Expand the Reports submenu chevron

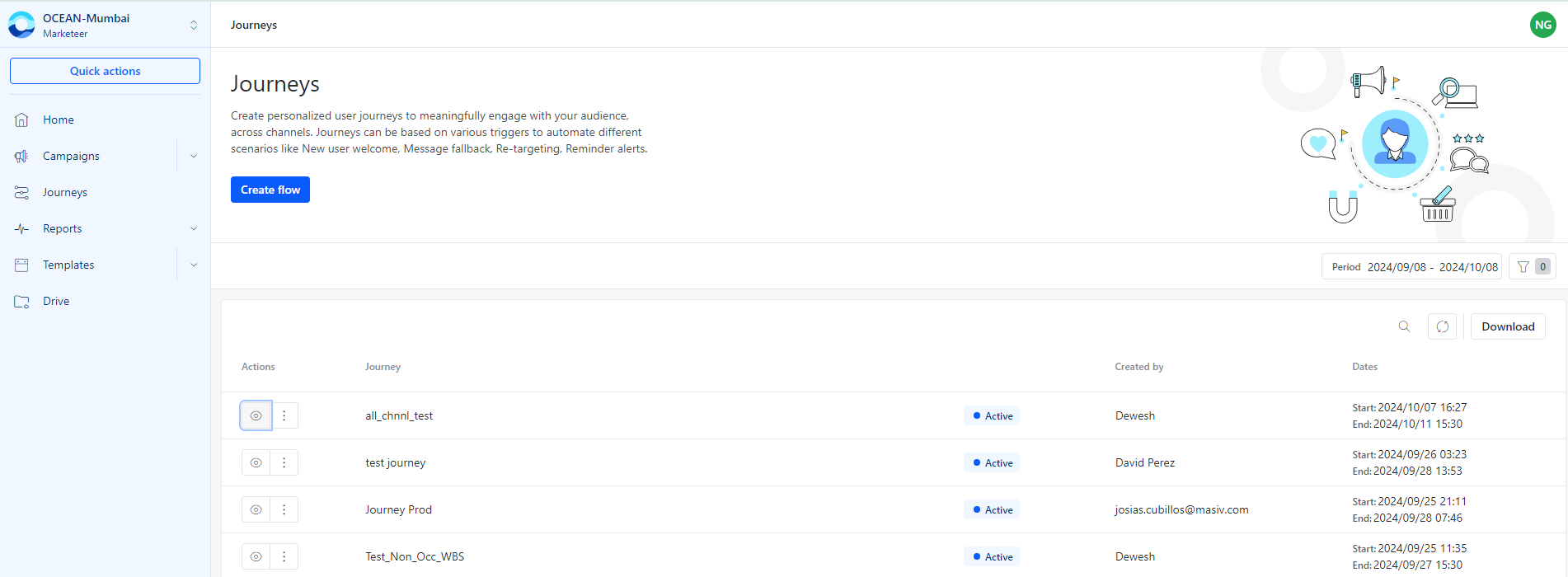[194, 228]
